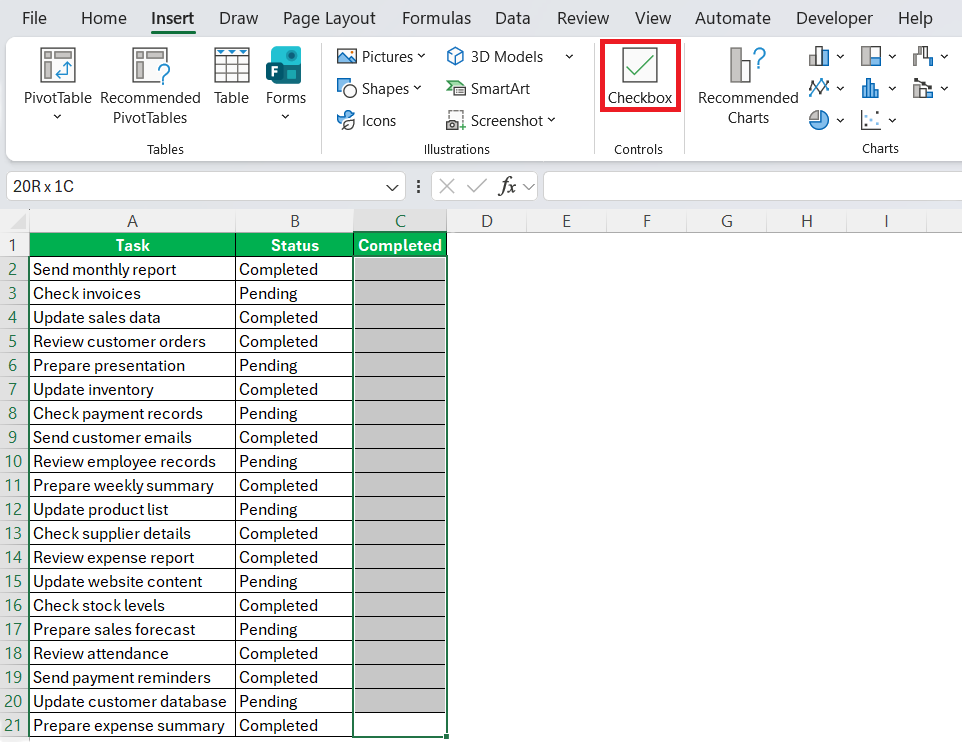Insert Checkbox control
This screenshot has width=962, height=742.
click(640, 75)
